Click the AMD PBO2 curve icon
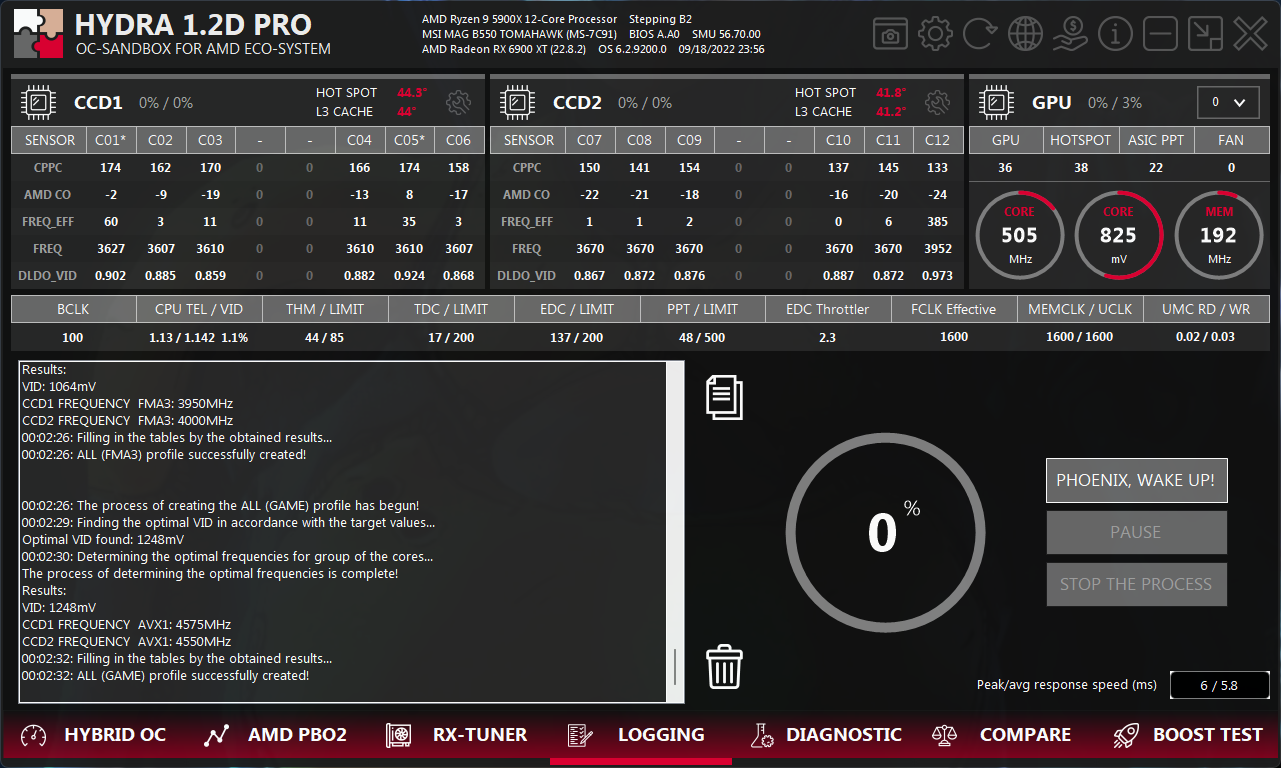Viewport: 1281px width, 768px height. pyautogui.click(x=217, y=735)
